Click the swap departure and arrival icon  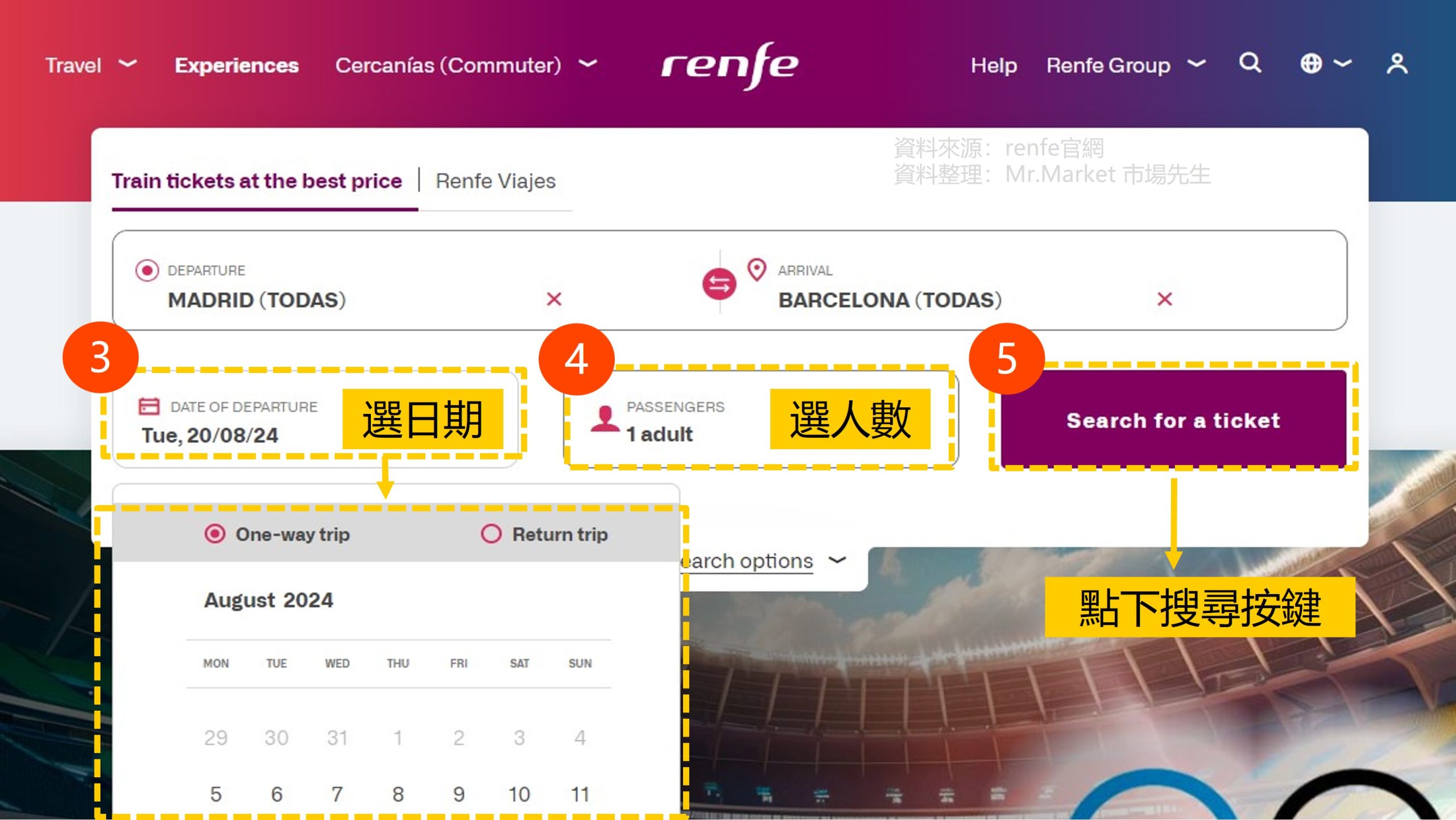point(719,283)
